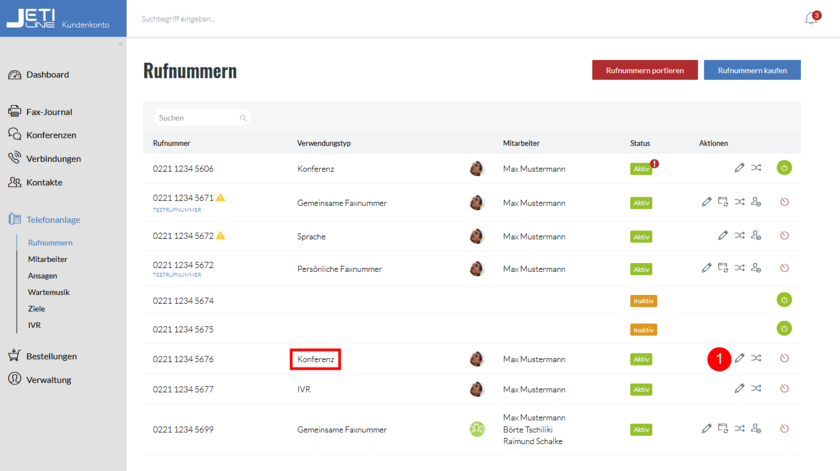Viewport: 840px width, 471px height.
Task: Select Ansagen submenu item
Action: click(x=42, y=276)
